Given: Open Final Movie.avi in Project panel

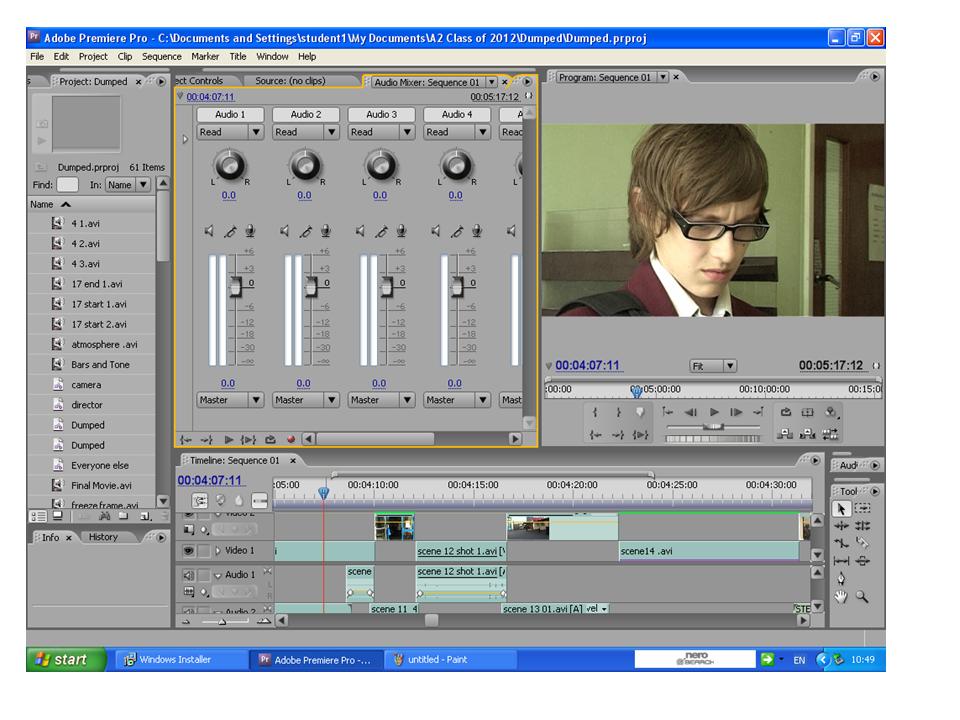Looking at the screenshot, I should click(x=101, y=486).
